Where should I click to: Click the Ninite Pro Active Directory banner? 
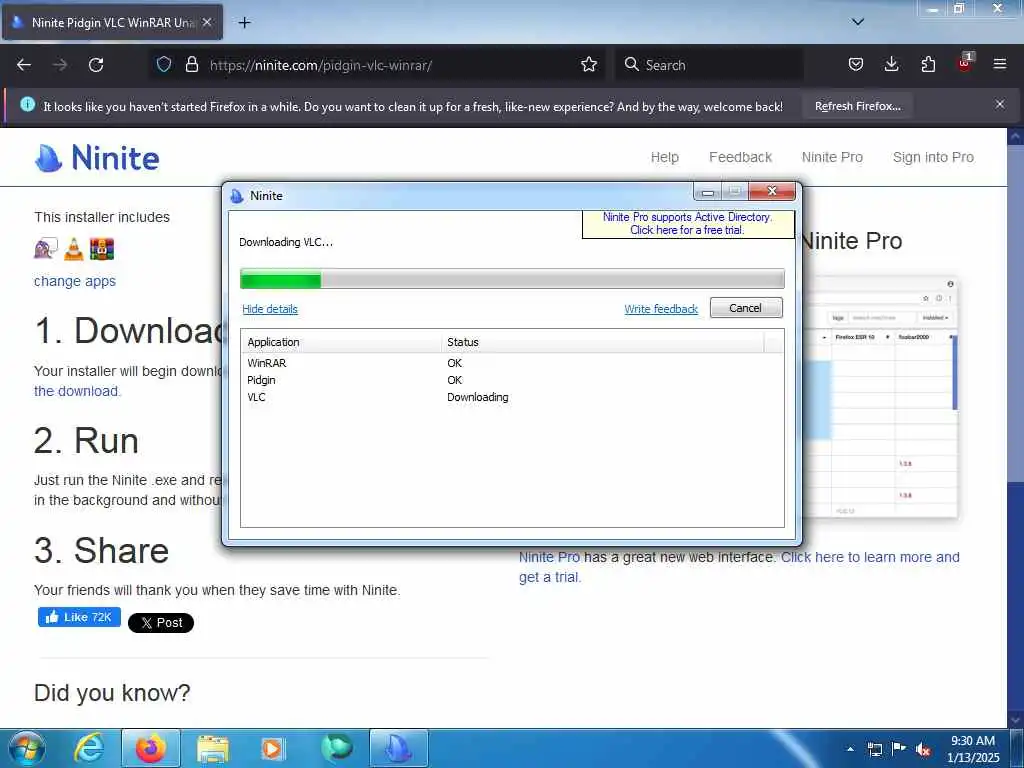[688, 223]
